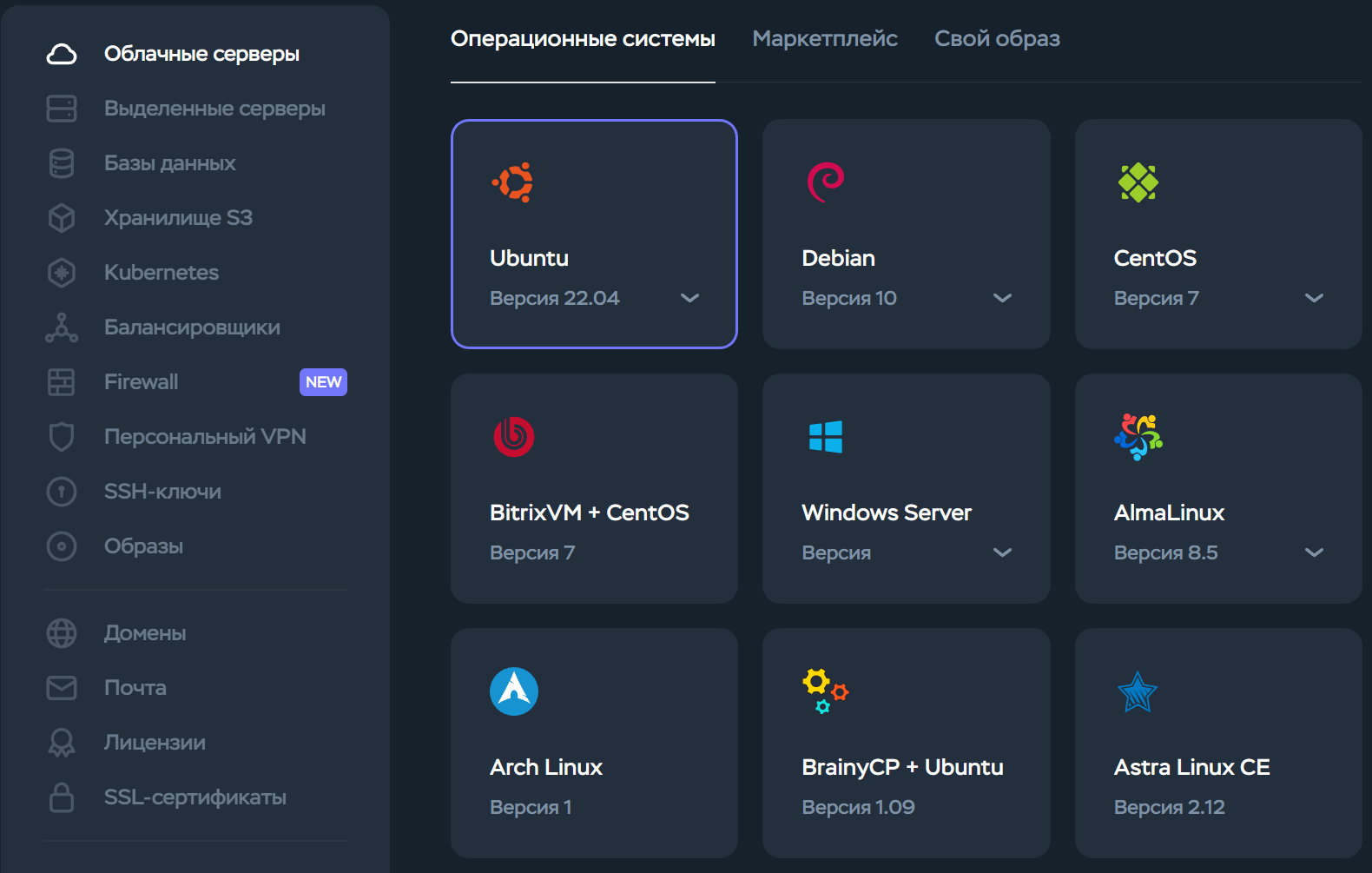The height and width of the screenshot is (873, 1372).
Task: Click the SSH key icon
Action: (62, 492)
